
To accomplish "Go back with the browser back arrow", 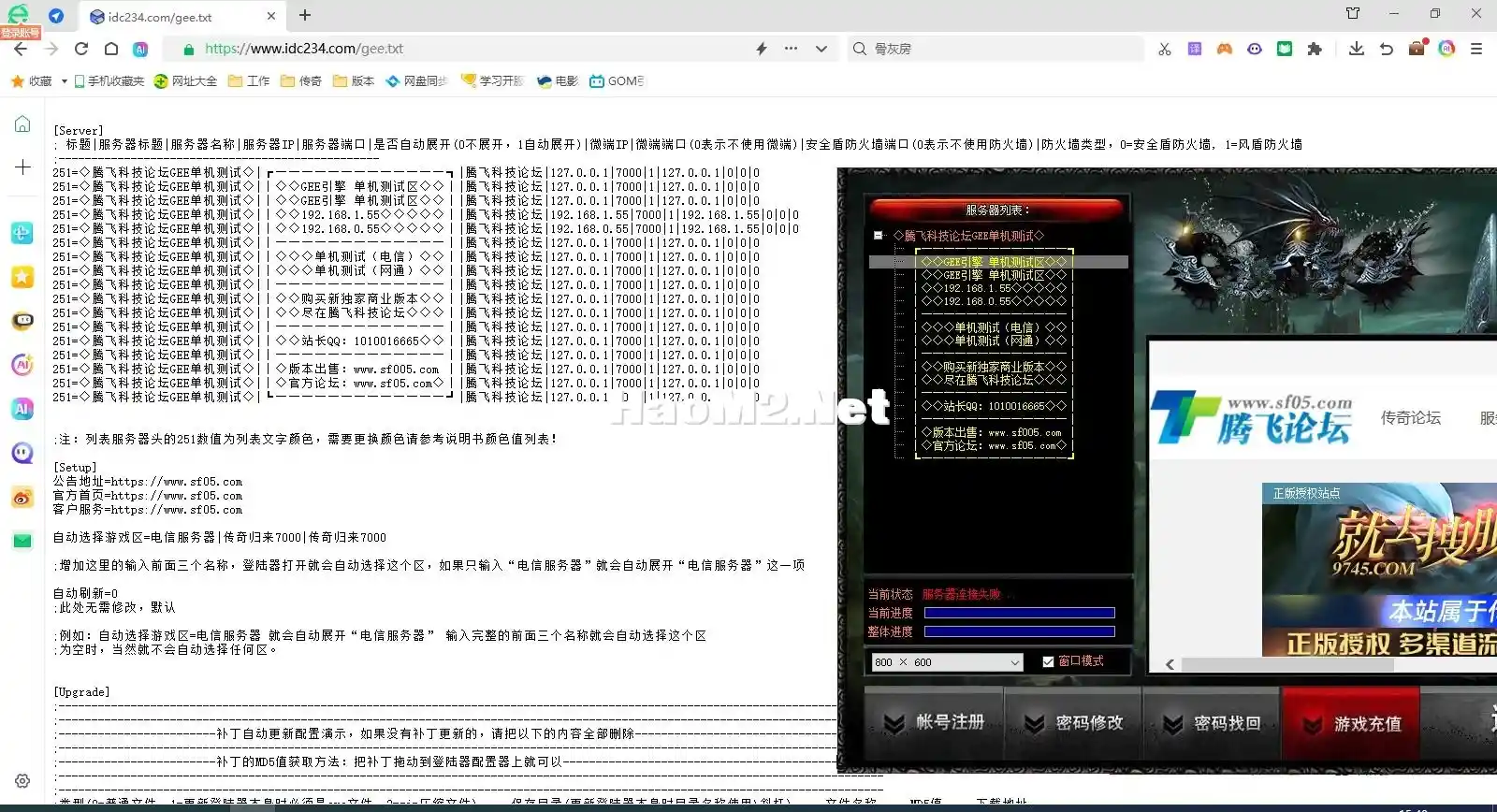I will click(x=21, y=49).
